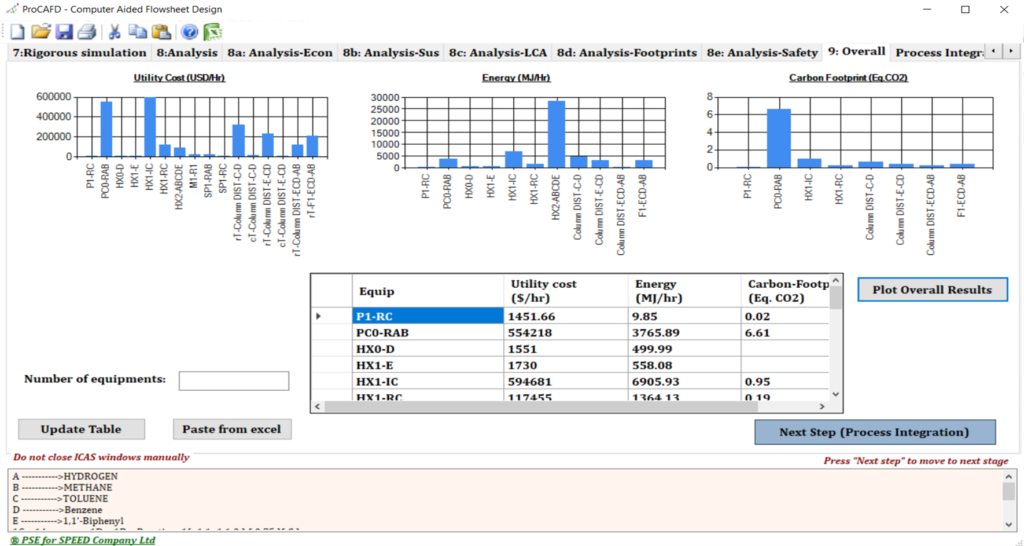Open the Process Integration tab

938,53
